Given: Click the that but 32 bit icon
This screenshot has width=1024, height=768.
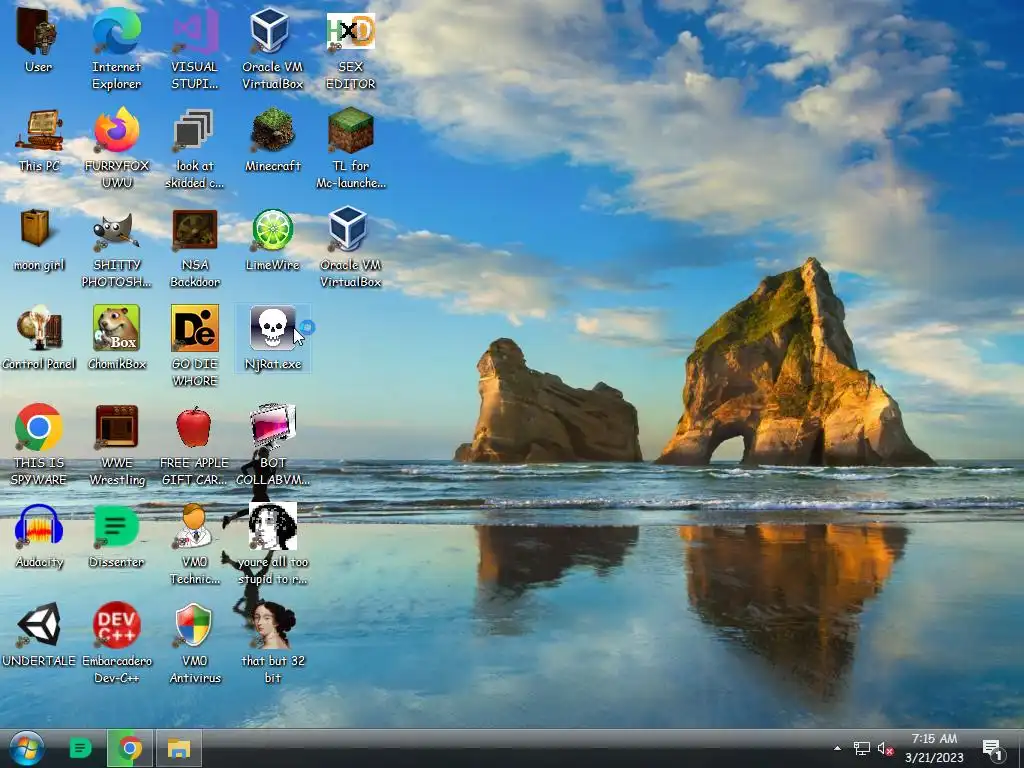Looking at the screenshot, I should pyautogui.click(x=273, y=626).
